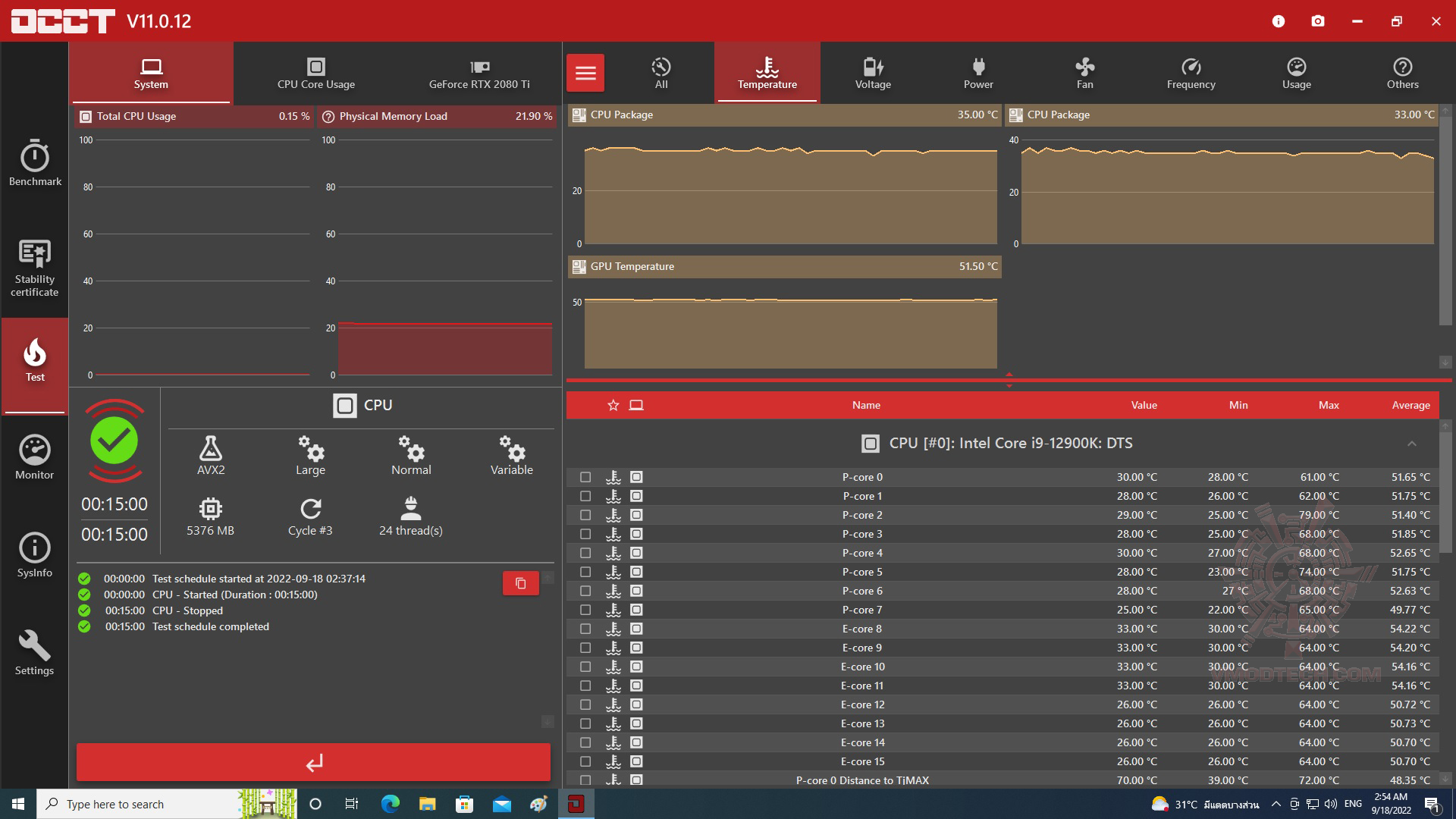Image resolution: width=1456 pixels, height=819 pixels.
Task: Switch to the Voltage sensor tab
Action: point(873,74)
